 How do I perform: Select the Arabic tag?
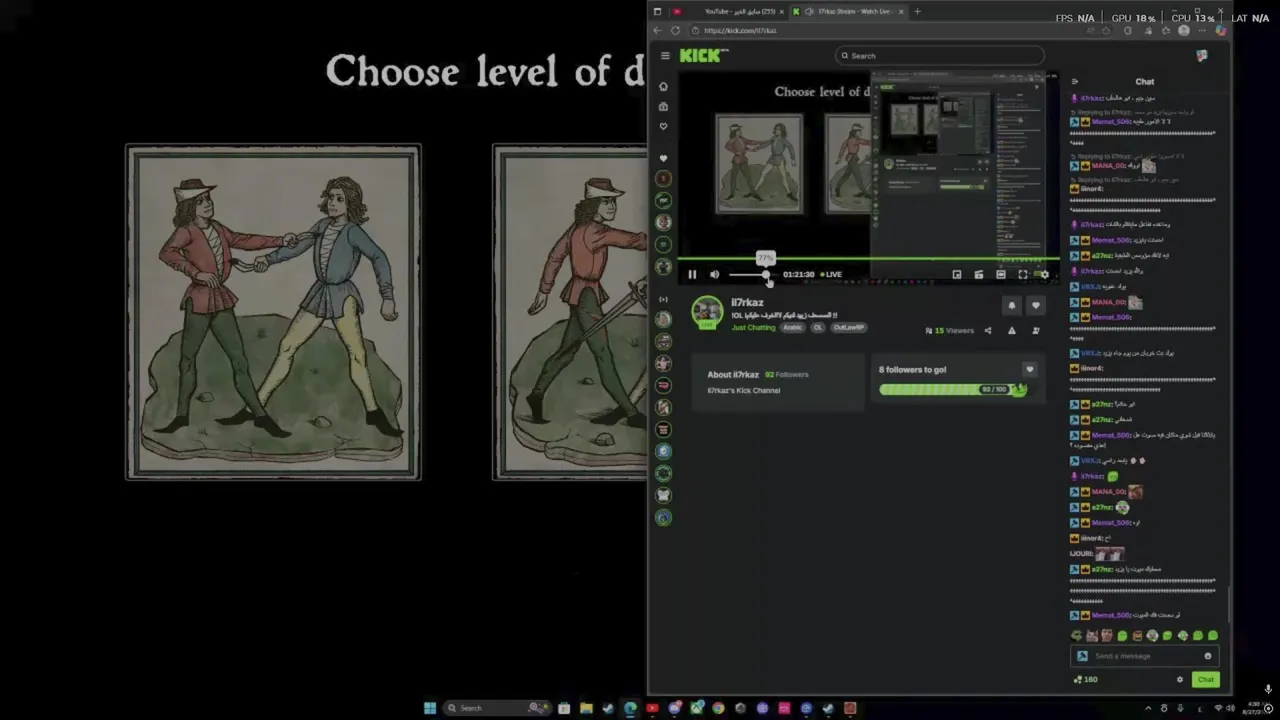click(793, 328)
